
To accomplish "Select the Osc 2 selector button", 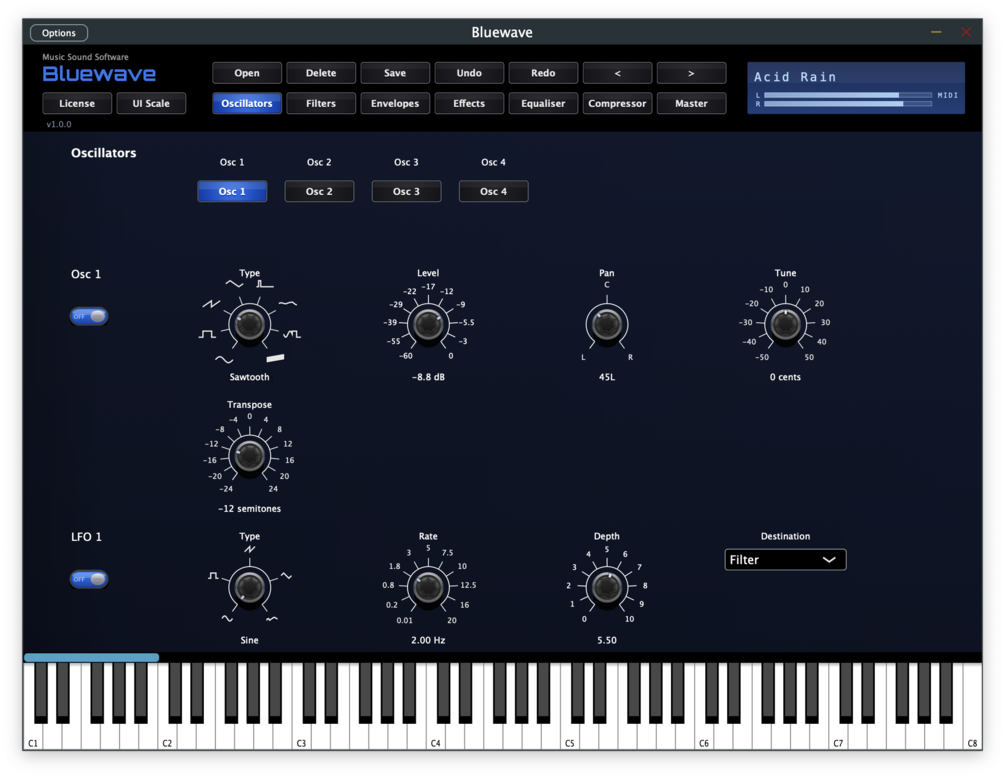I will pyautogui.click(x=319, y=191).
